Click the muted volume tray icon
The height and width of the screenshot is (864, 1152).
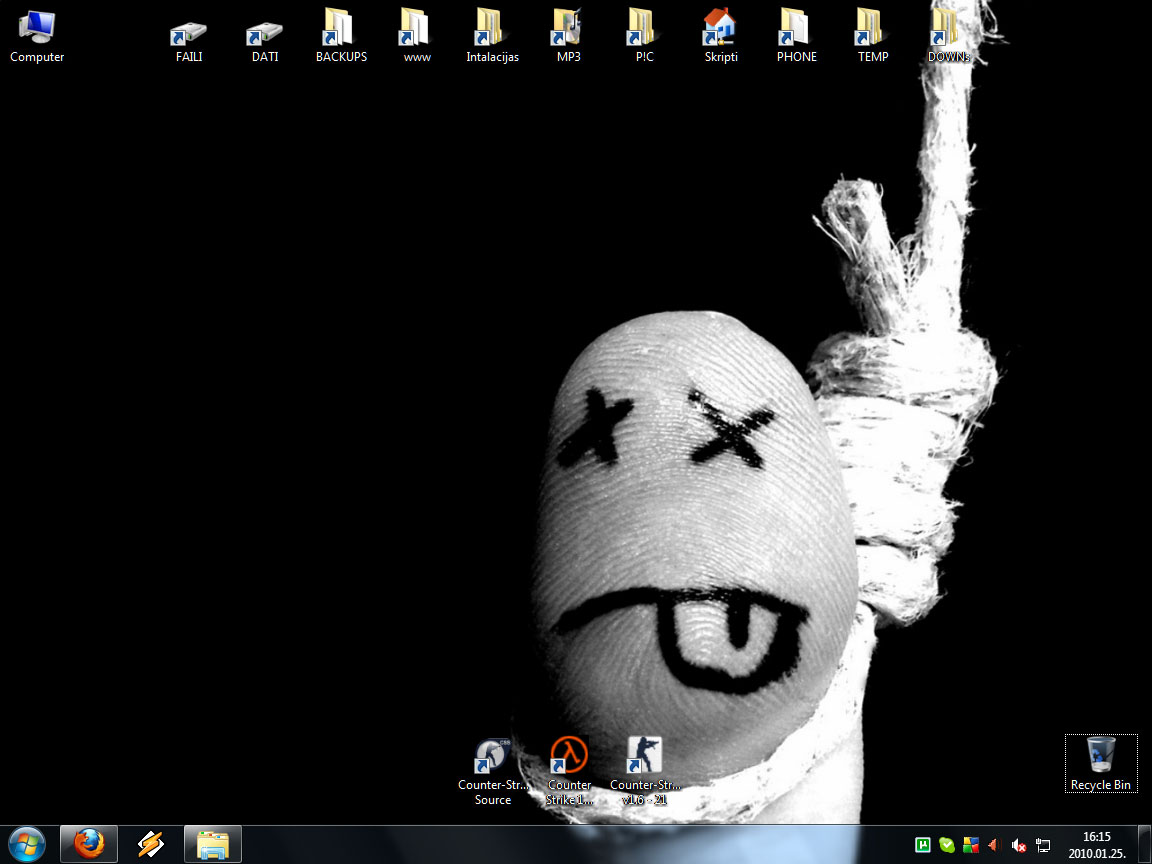(1019, 845)
